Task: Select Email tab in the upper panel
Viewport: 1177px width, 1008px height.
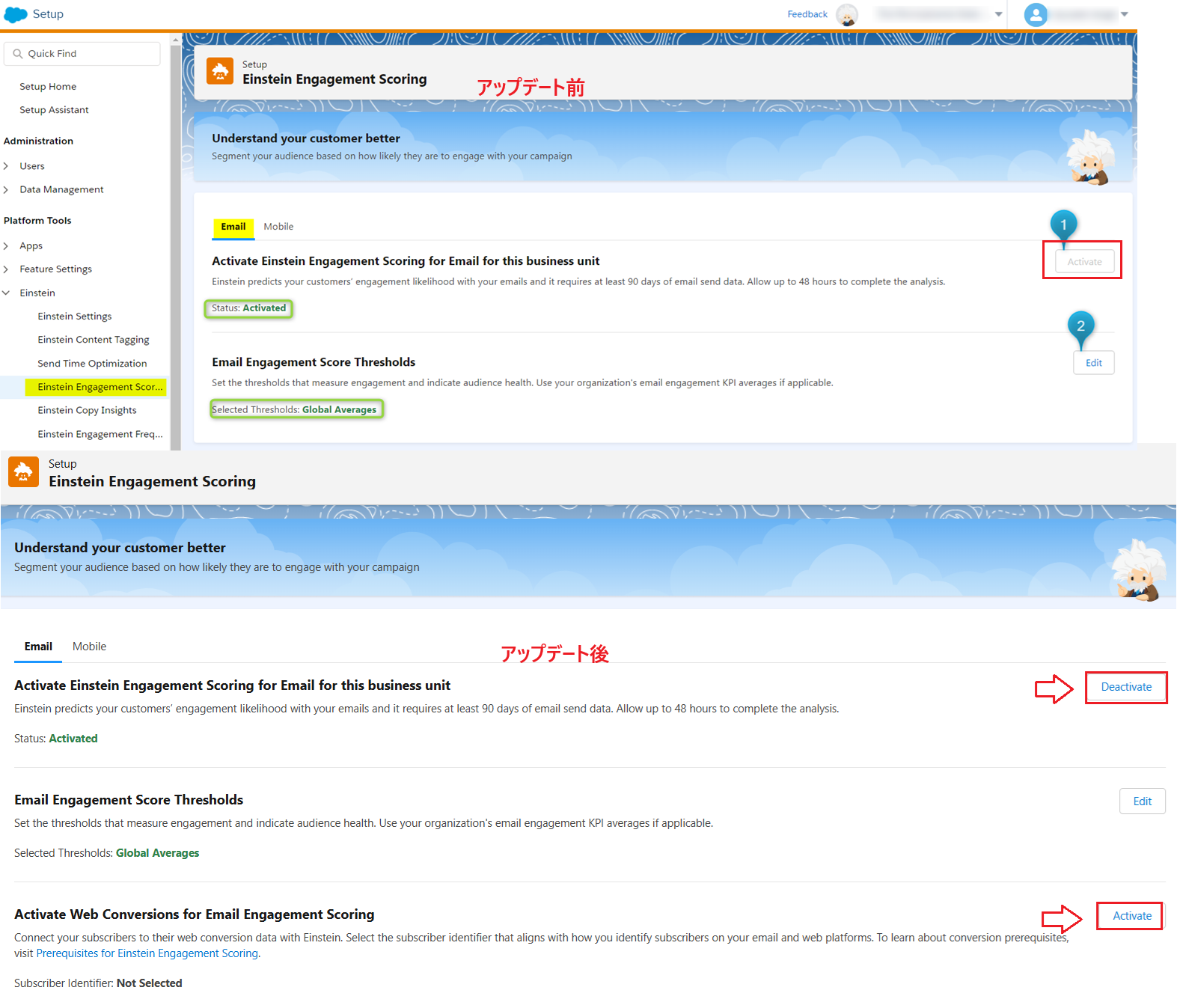Action: [233, 227]
